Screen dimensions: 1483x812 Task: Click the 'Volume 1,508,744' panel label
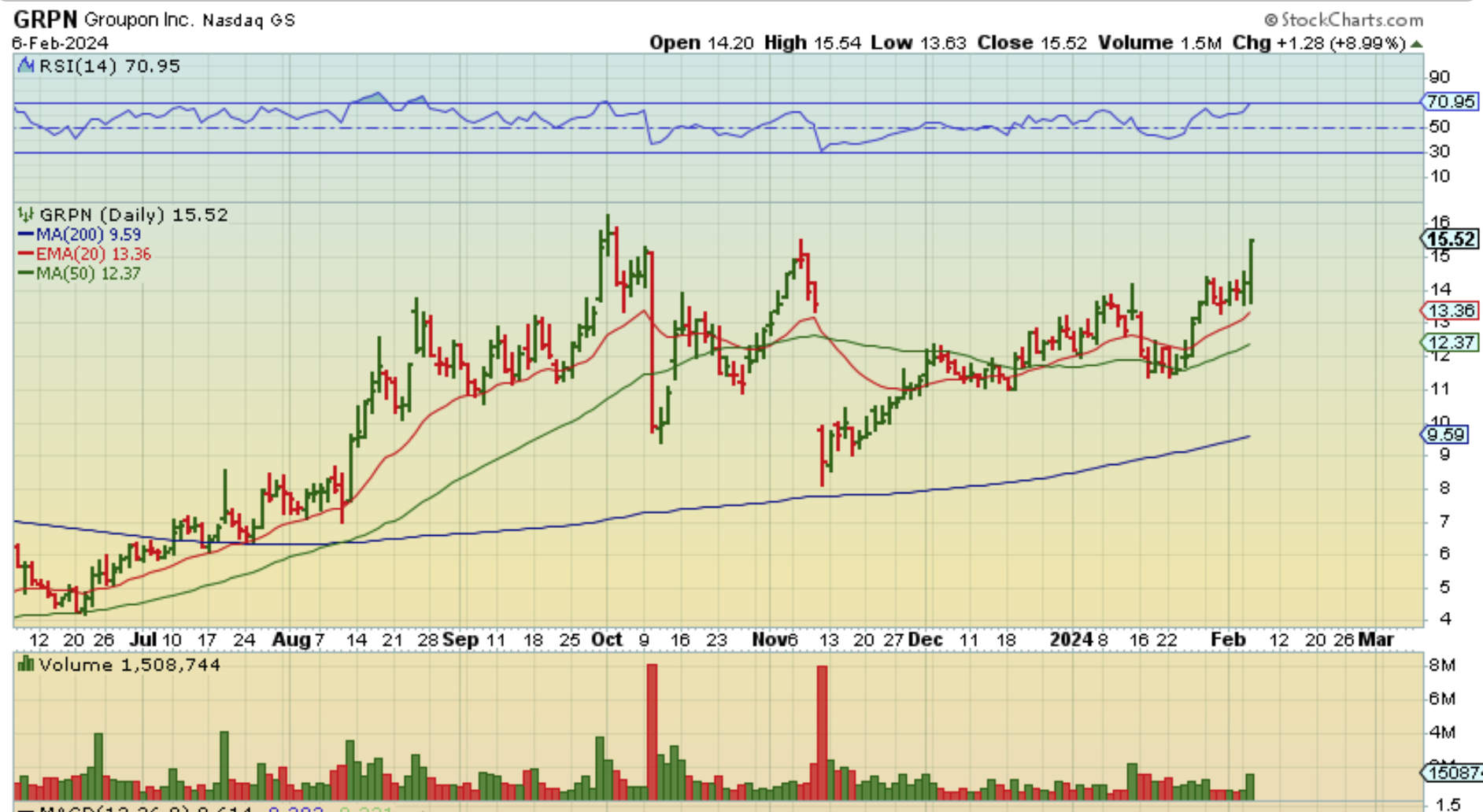[130, 665]
